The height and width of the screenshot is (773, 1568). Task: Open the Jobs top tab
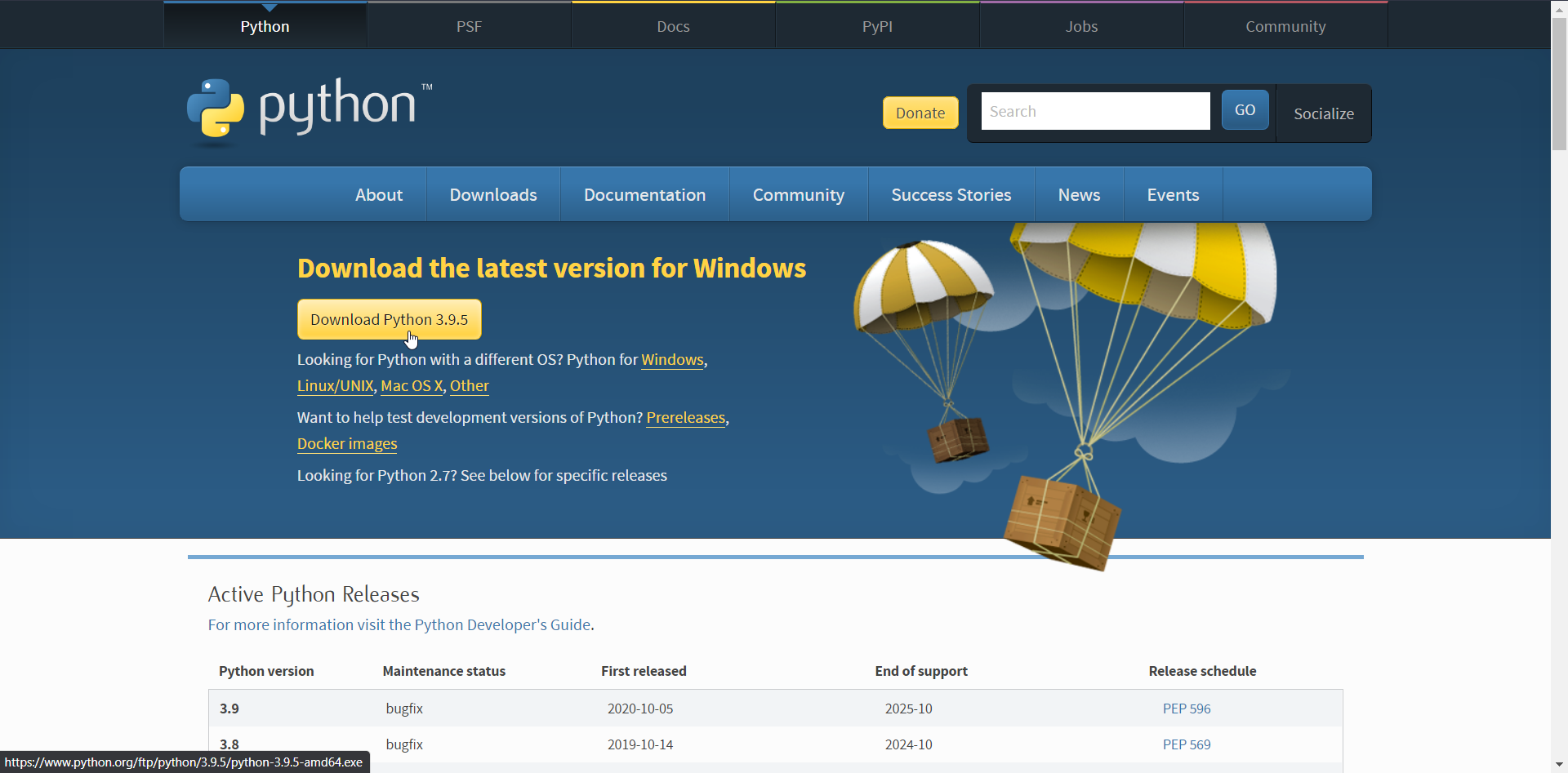point(1082,26)
